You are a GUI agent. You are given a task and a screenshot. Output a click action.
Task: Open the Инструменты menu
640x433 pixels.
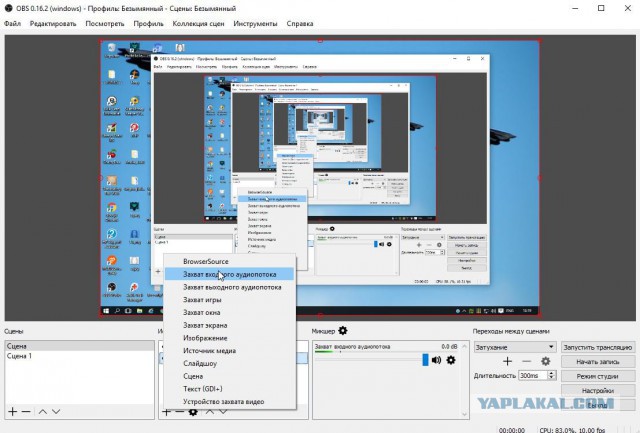point(256,24)
